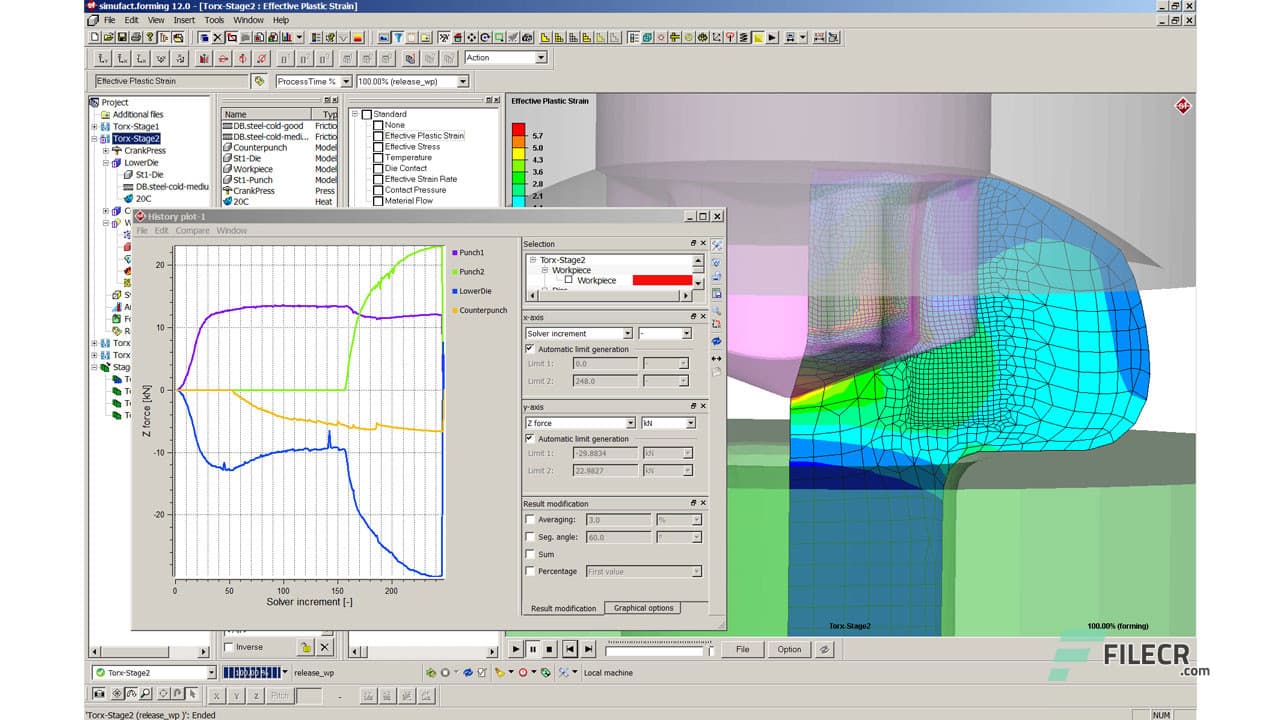Image resolution: width=1280 pixels, height=720 pixels.
Task: Click the Option button near playback controls
Action: pos(789,649)
